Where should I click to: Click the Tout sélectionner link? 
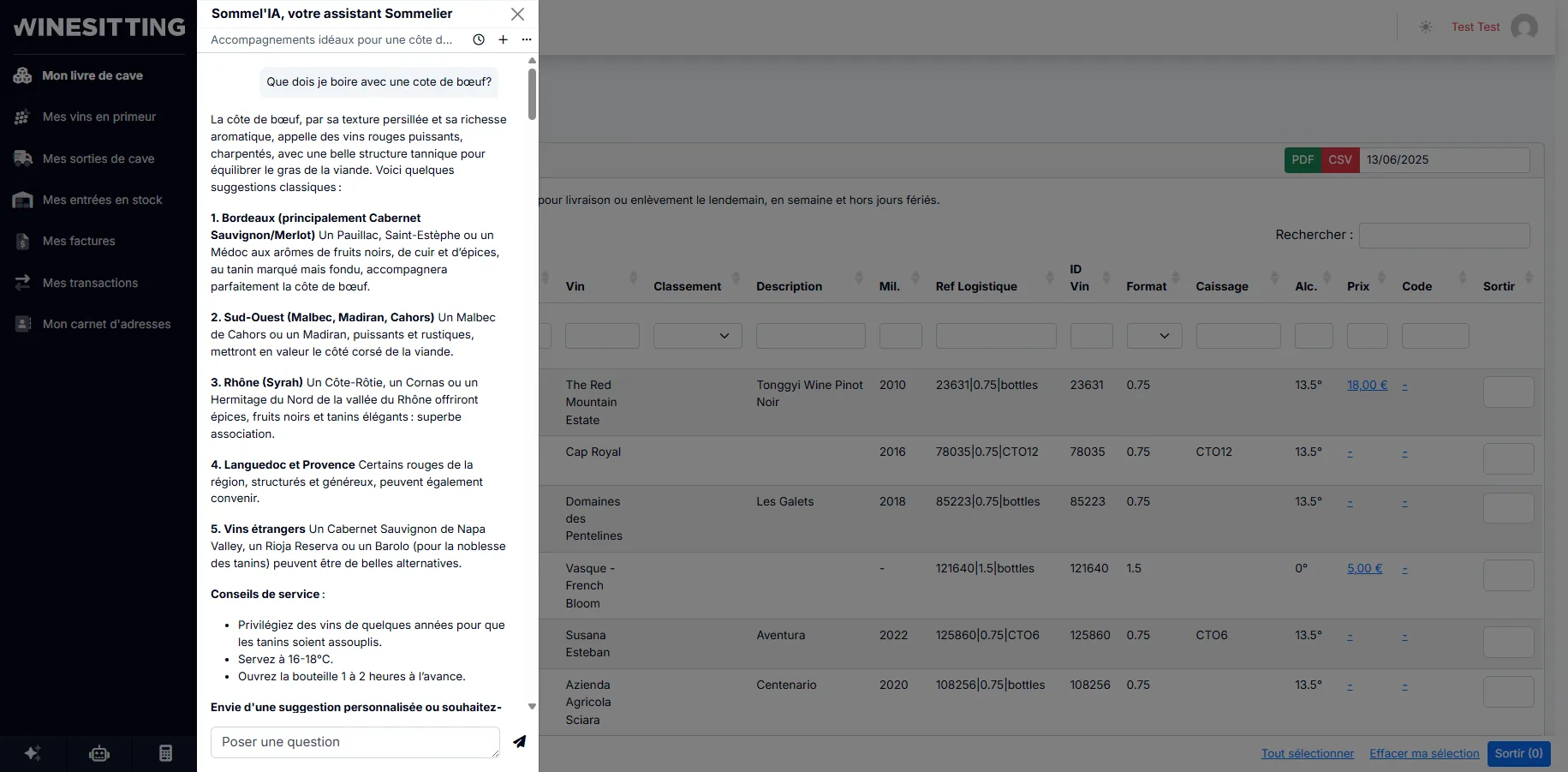1307,753
